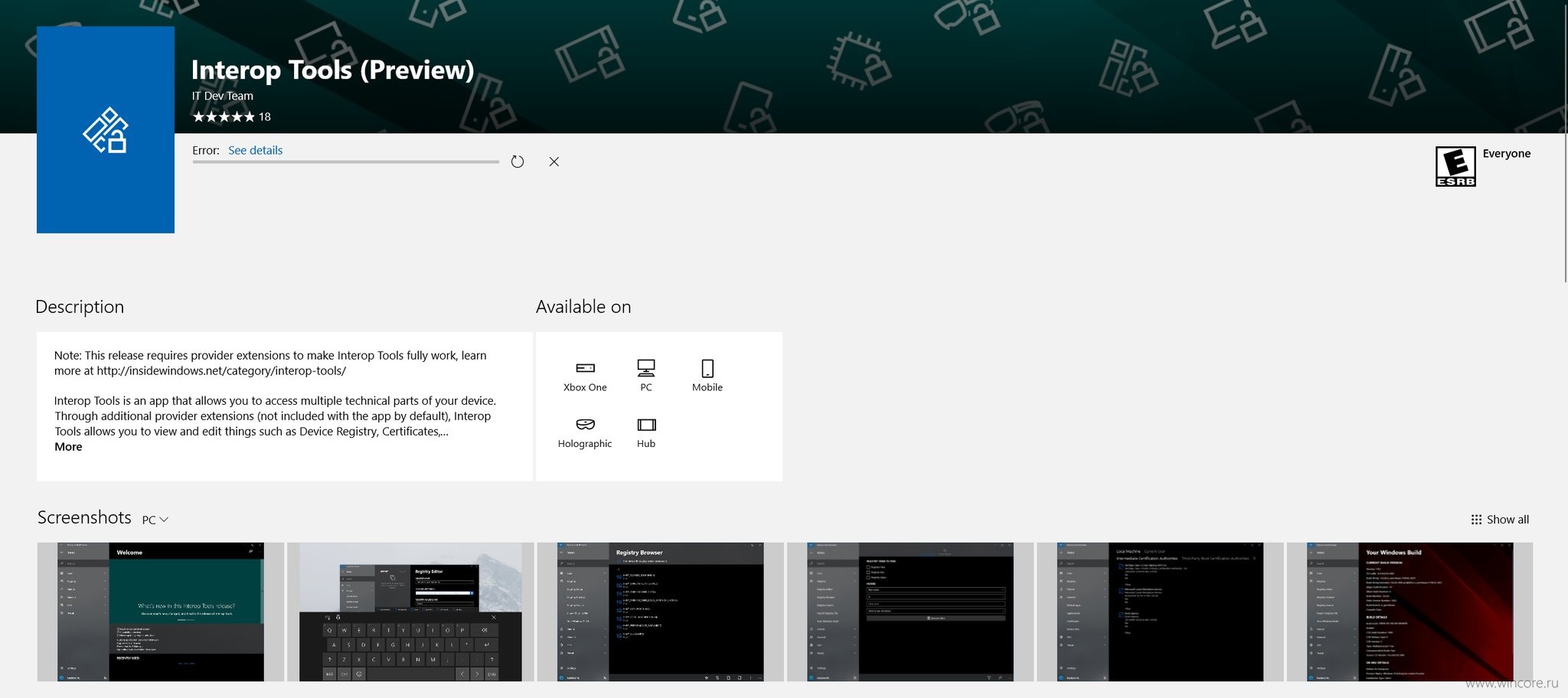Open the Registry Editor keyboard screenshot thumbnail
The height and width of the screenshot is (698, 1568).
click(x=410, y=612)
